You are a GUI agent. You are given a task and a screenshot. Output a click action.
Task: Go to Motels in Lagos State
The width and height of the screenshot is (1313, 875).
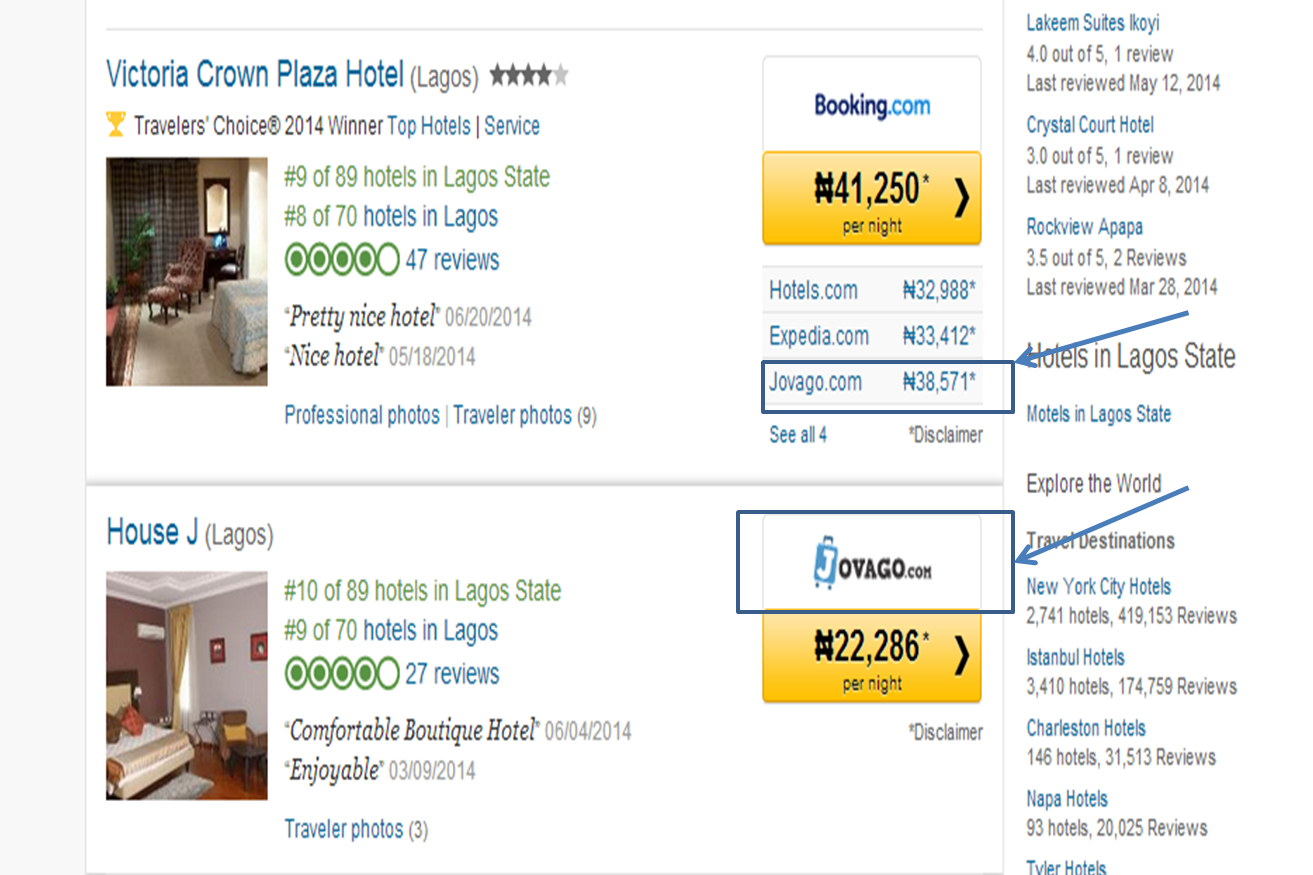tap(1098, 414)
